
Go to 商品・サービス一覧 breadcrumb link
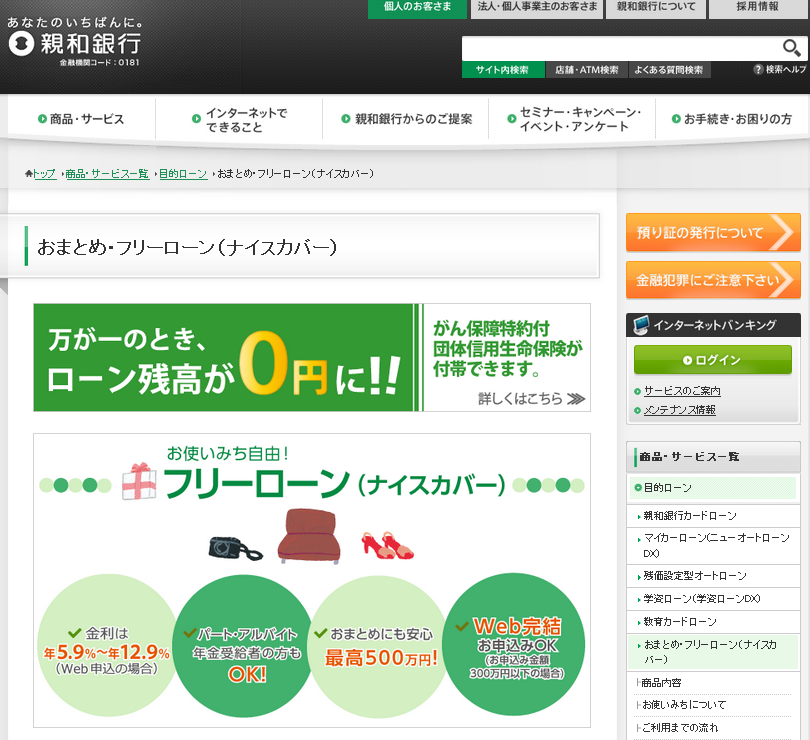(x=107, y=174)
